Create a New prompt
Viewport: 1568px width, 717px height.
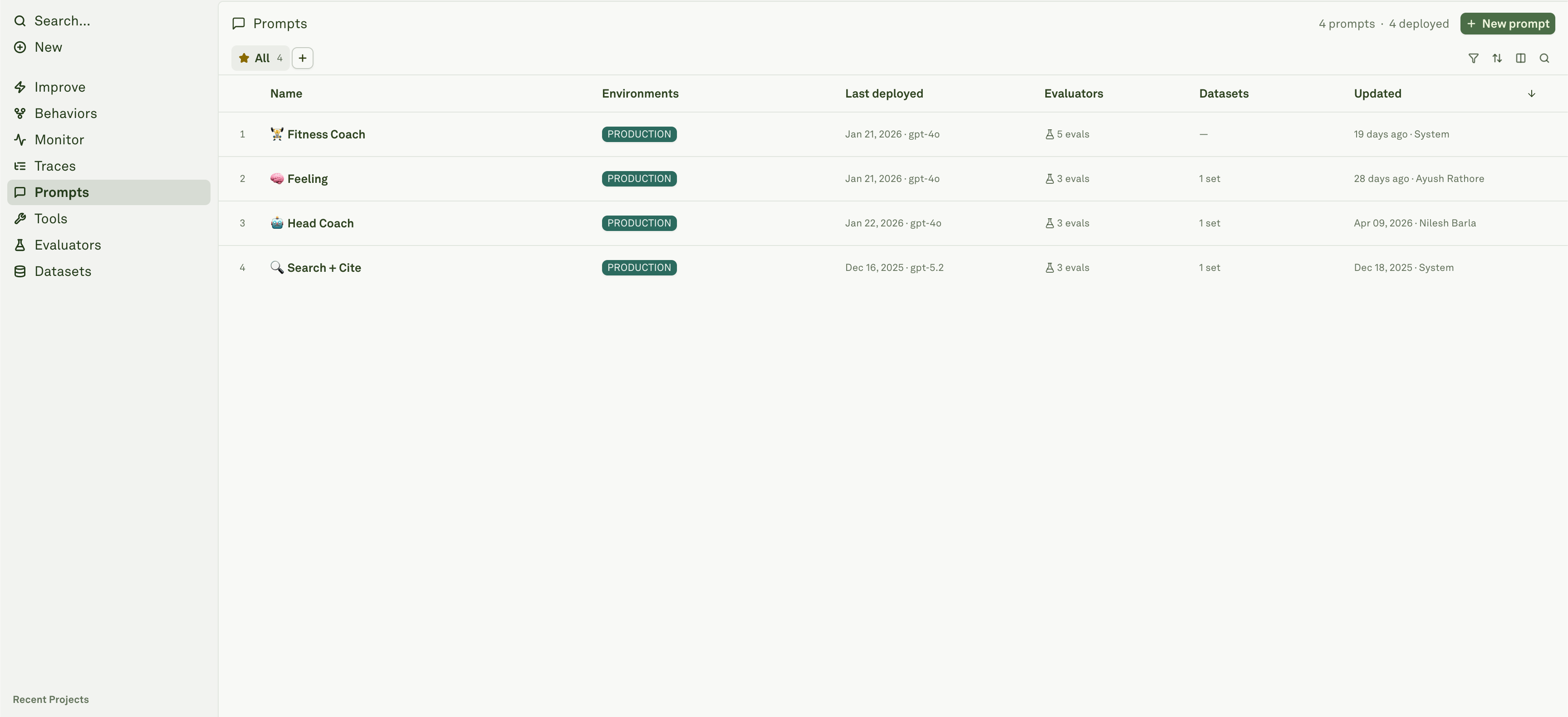[x=1508, y=24]
